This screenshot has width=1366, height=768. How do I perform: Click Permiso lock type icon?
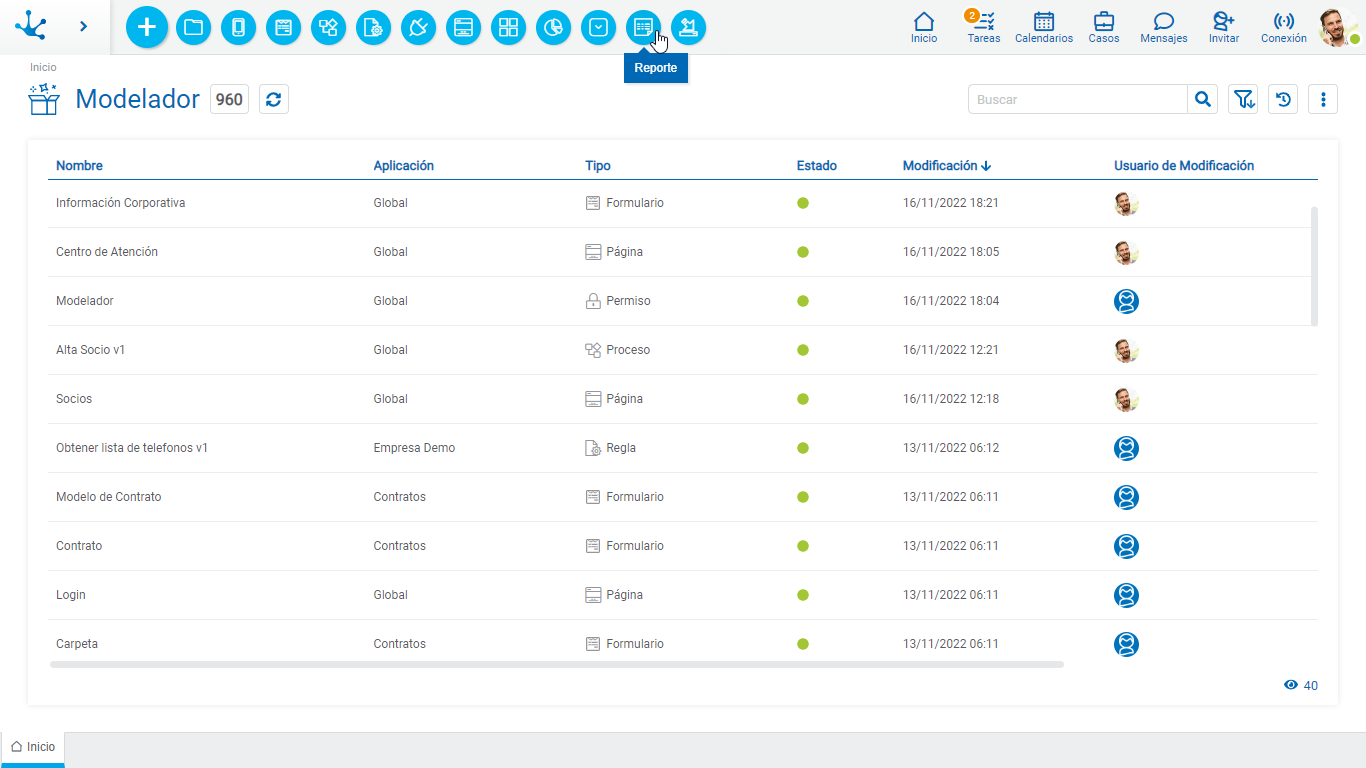point(593,301)
